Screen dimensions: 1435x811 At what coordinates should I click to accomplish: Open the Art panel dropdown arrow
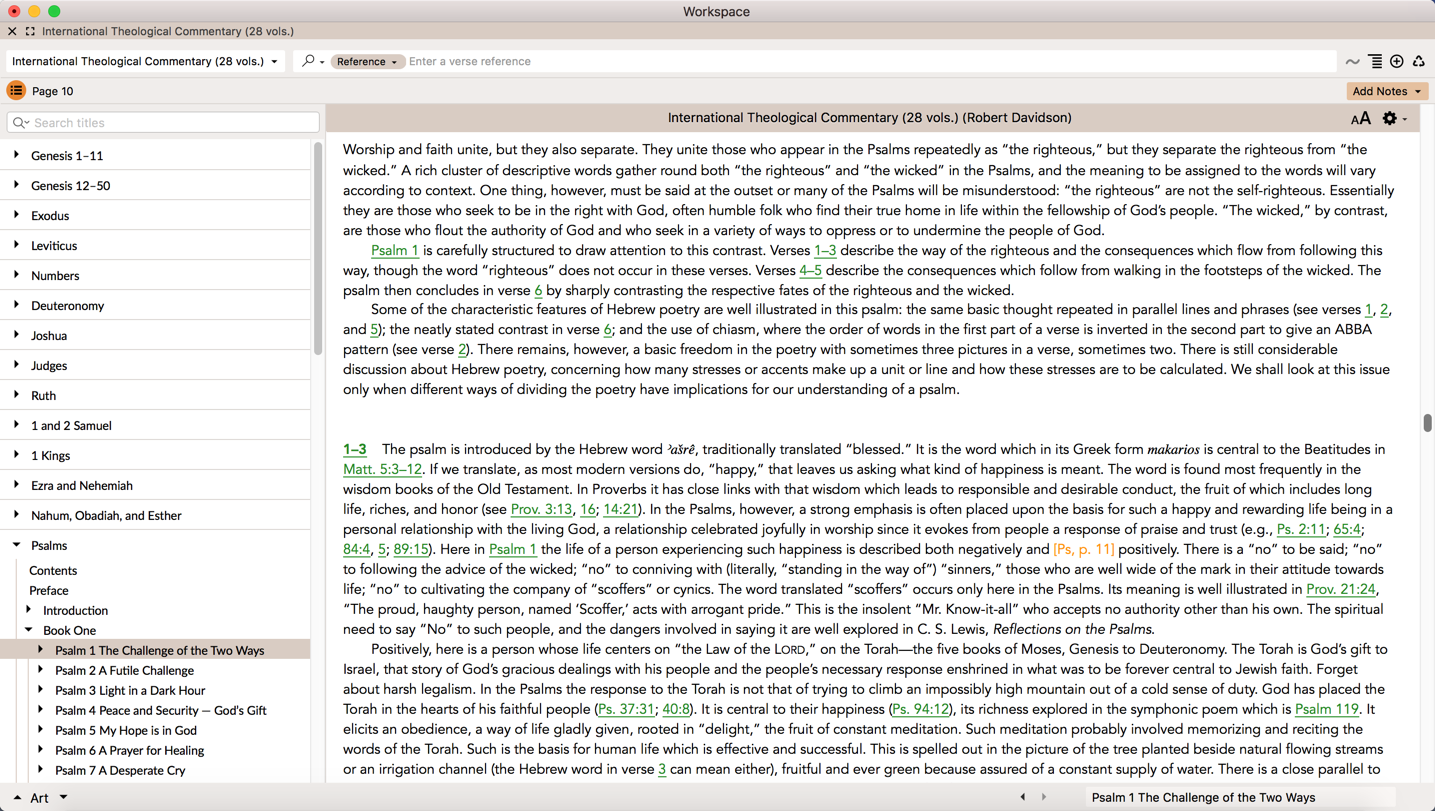63,798
